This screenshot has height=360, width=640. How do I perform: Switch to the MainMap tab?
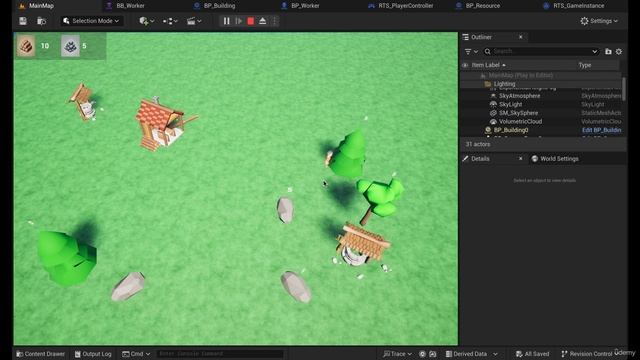coord(41,6)
